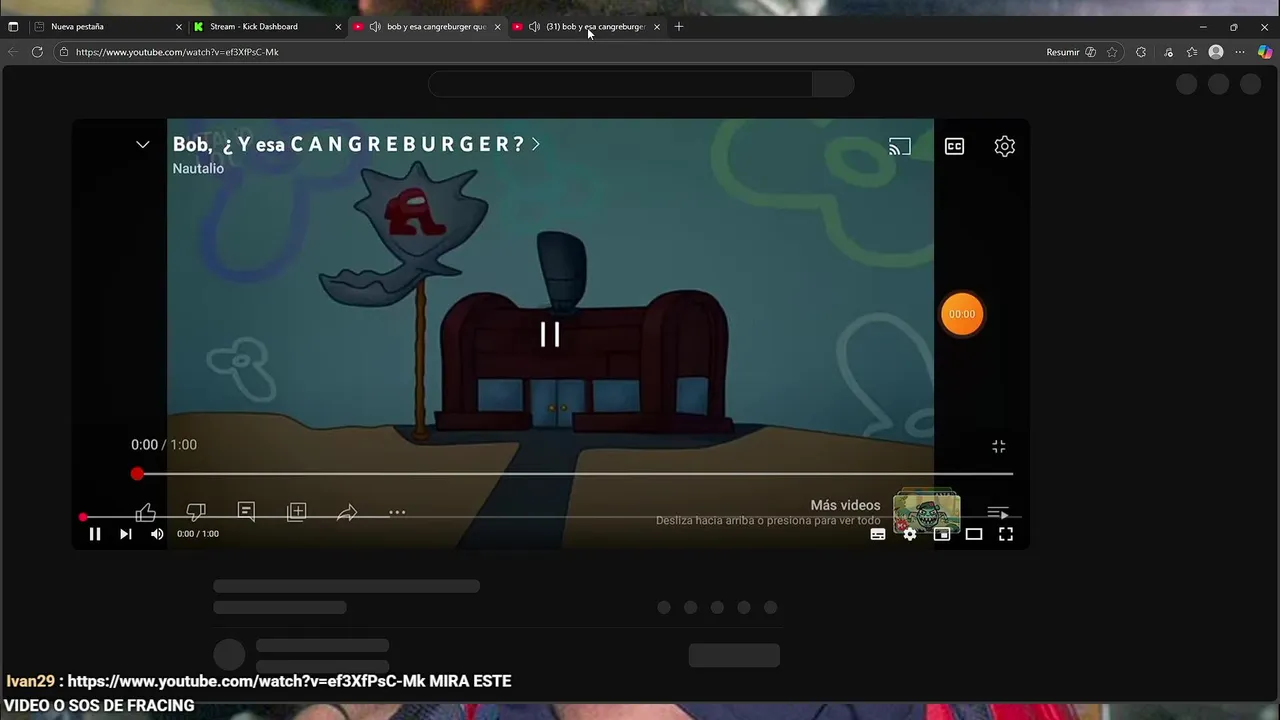Save video to playlist icon
The width and height of the screenshot is (1280, 720).
point(297,512)
